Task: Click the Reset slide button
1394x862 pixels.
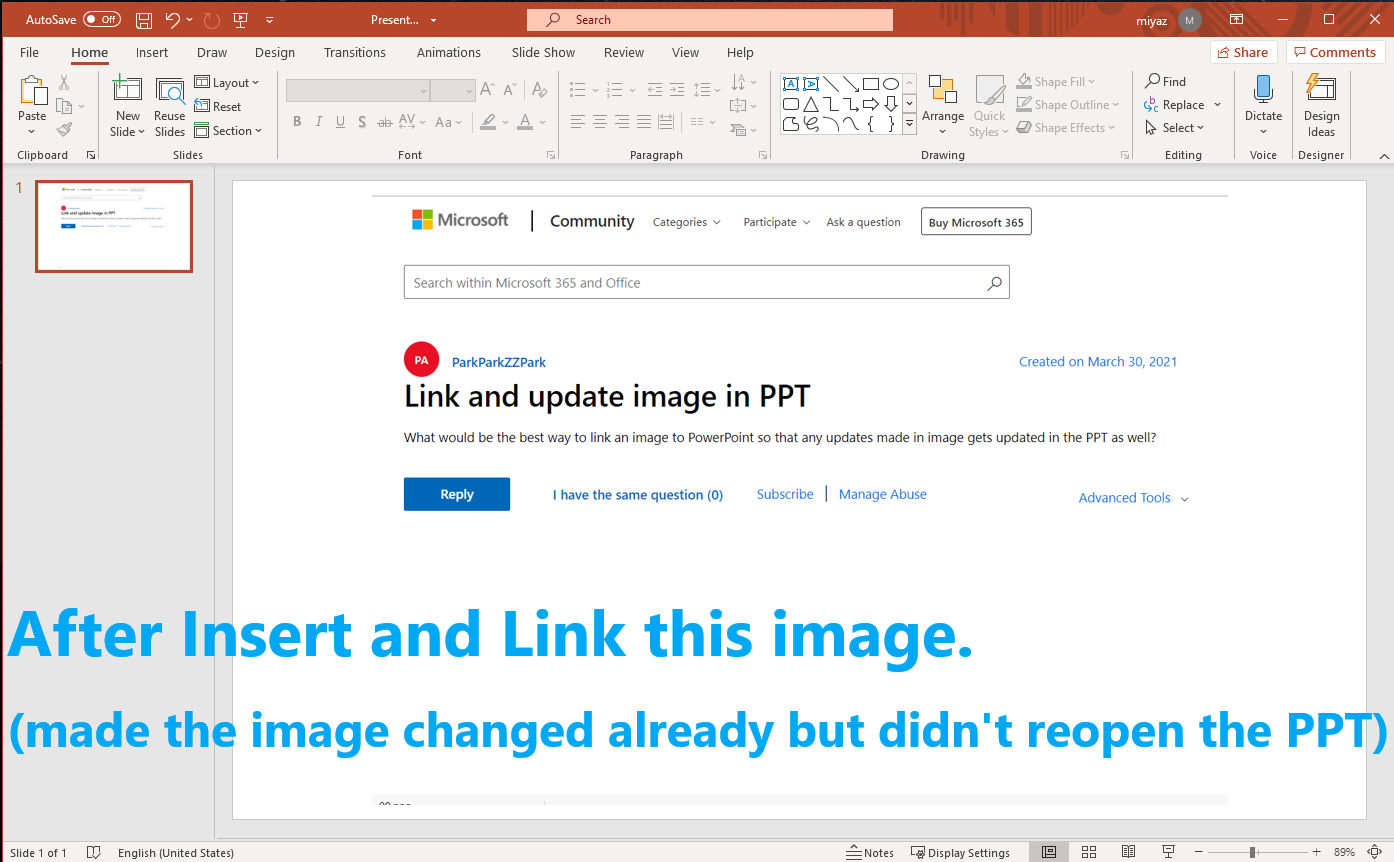Action: 218,107
